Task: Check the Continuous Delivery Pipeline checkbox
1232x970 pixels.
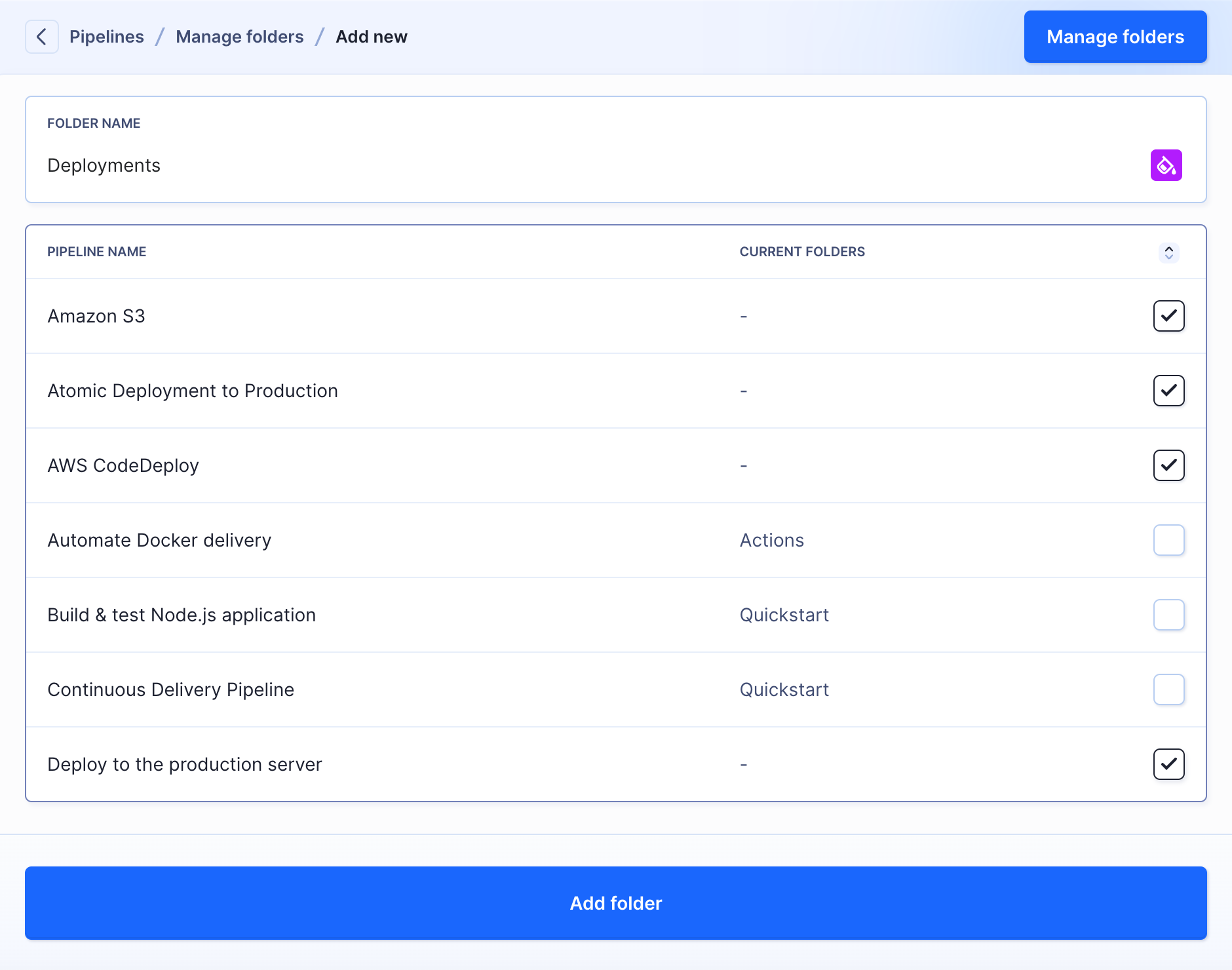Action: pyautogui.click(x=1169, y=689)
